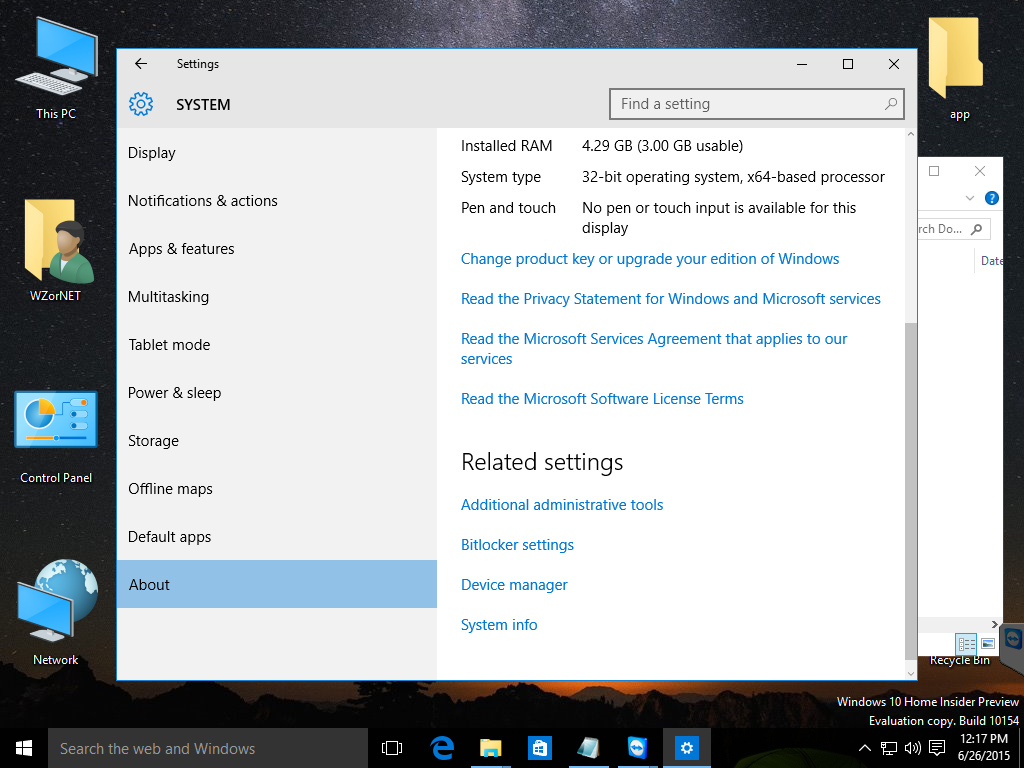This screenshot has width=1024, height=768.
Task: Open Additional administrative tools link
Action: pos(562,505)
